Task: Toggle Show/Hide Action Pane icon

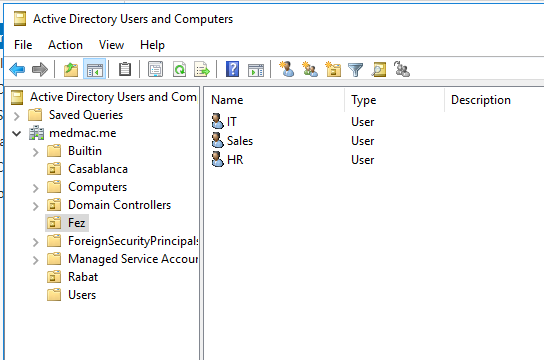Action: tap(256, 70)
